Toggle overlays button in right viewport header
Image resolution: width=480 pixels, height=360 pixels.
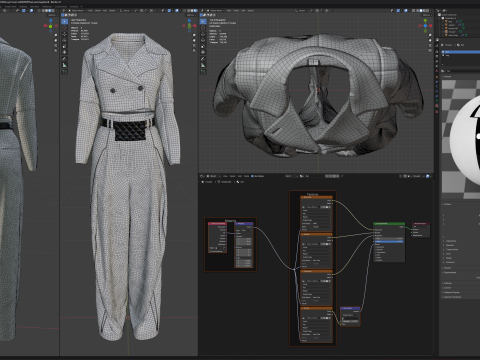coord(406,11)
